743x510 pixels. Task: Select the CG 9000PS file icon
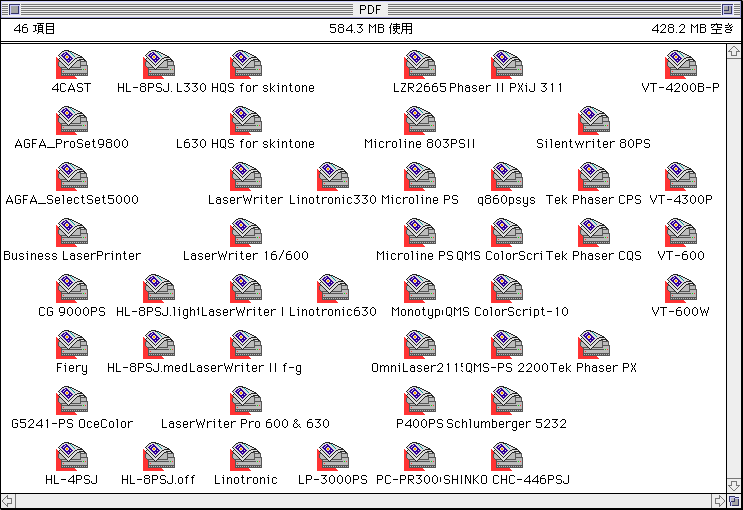(x=72, y=288)
